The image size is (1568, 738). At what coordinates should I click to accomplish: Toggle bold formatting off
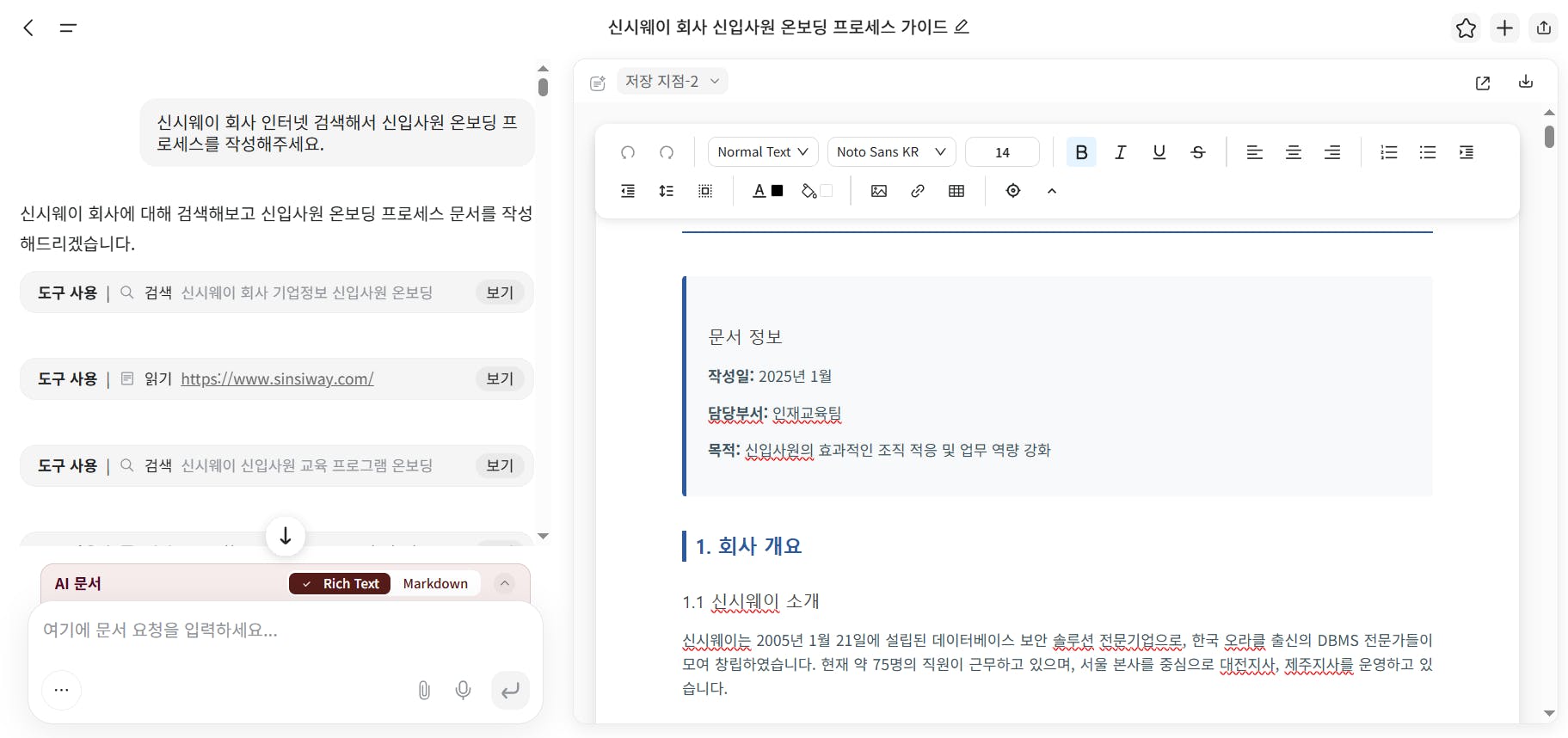click(x=1081, y=152)
